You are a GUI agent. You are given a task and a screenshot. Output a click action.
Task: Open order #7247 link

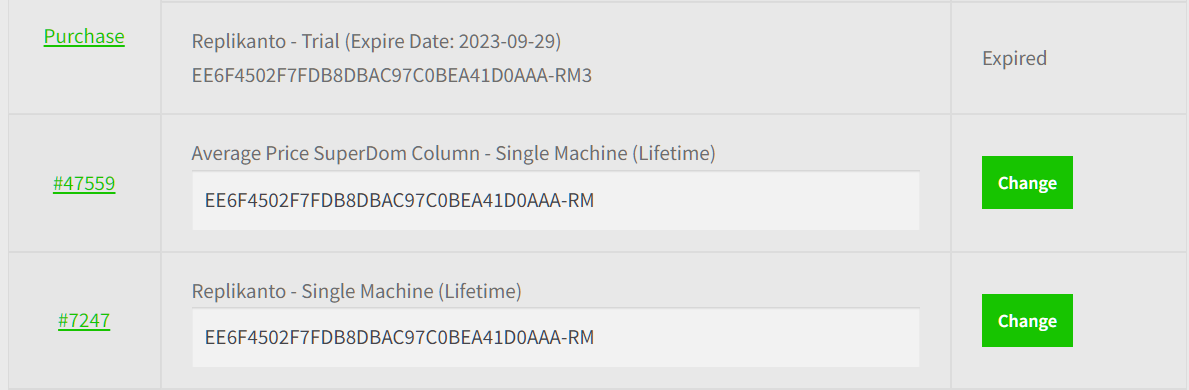click(84, 320)
